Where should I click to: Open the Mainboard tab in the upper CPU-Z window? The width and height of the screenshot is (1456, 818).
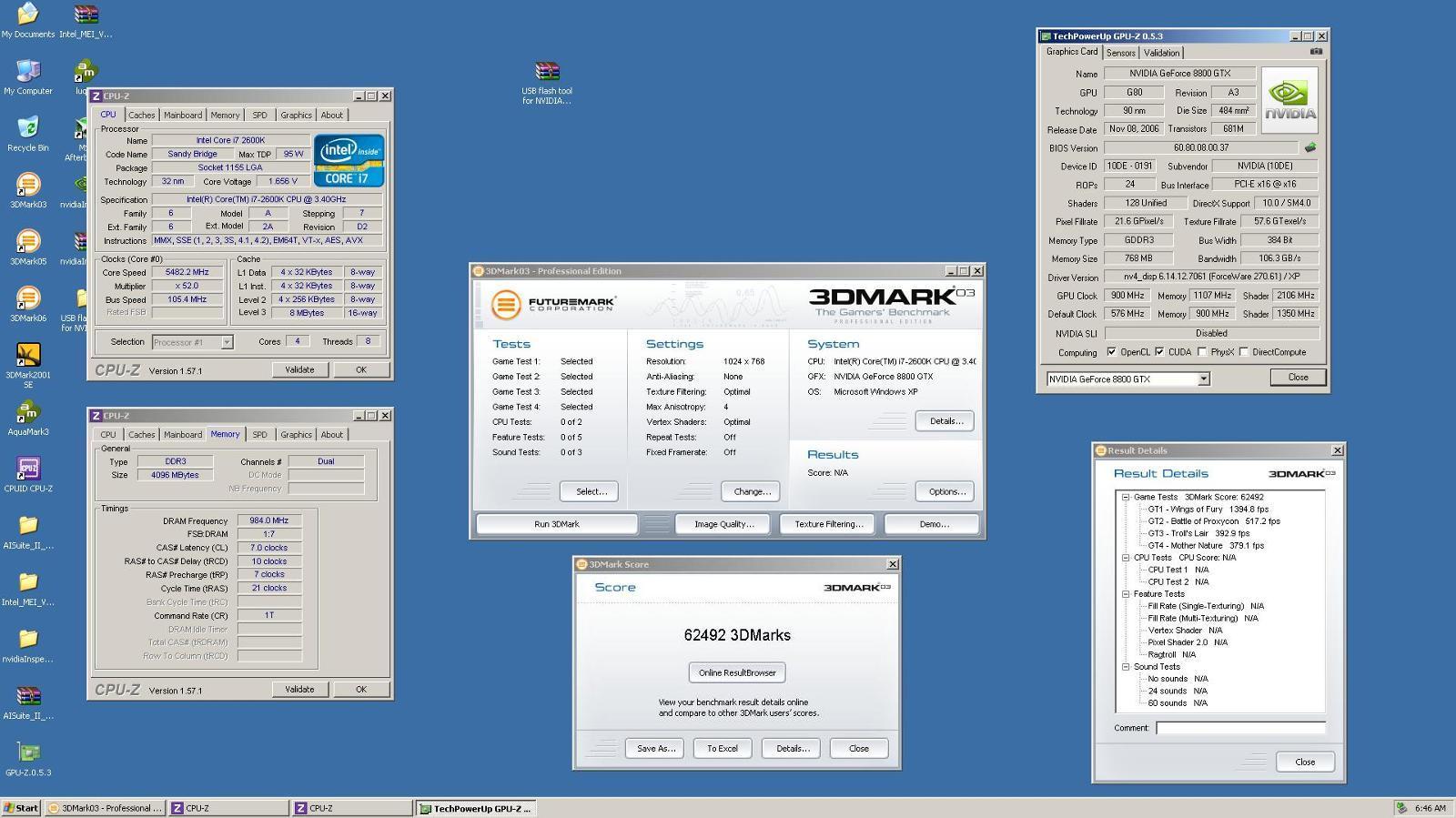point(183,116)
